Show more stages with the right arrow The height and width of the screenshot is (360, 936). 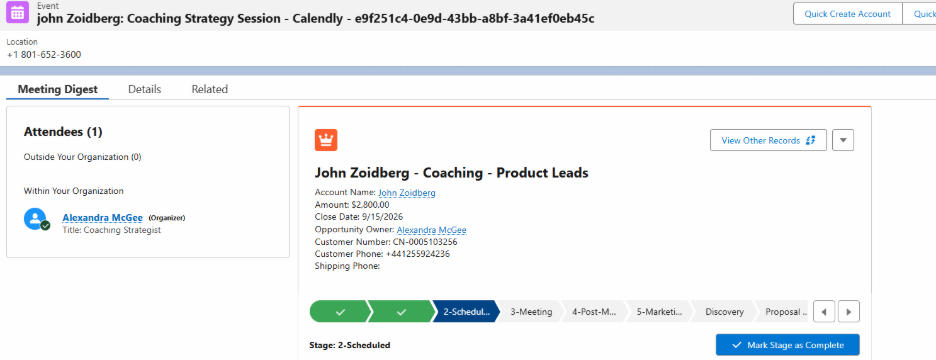point(849,312)
